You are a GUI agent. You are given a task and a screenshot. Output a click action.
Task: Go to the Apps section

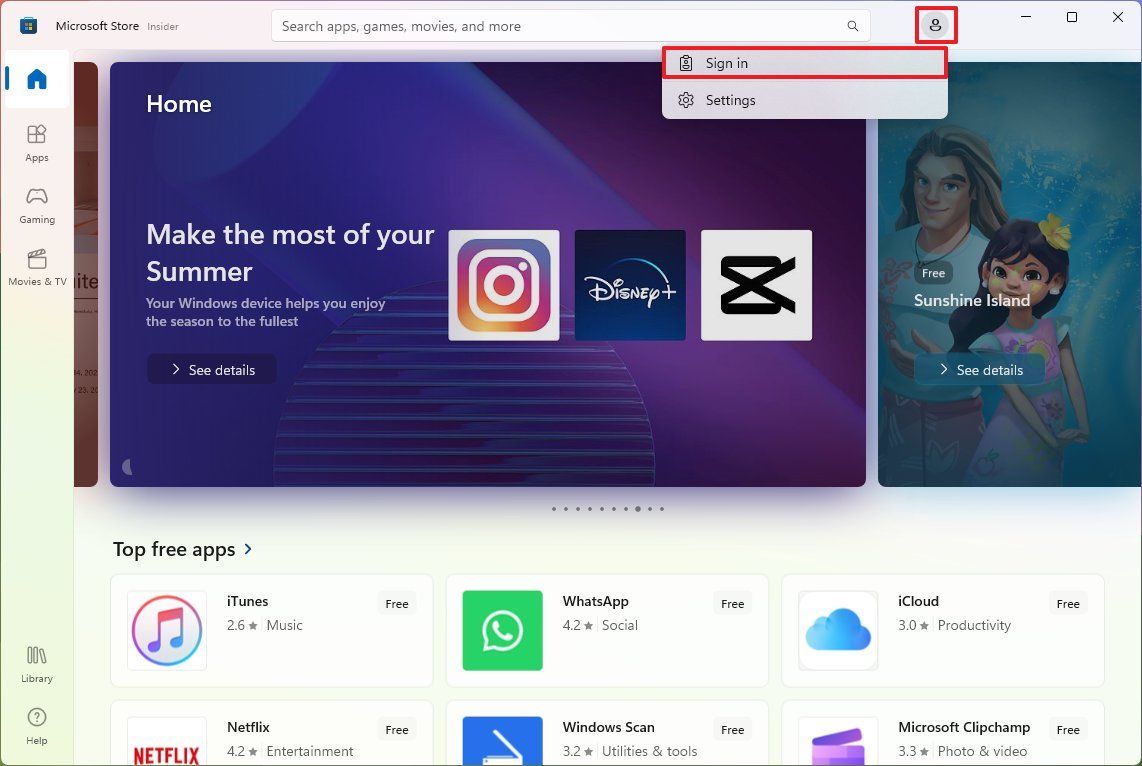(x=36, y=143)
